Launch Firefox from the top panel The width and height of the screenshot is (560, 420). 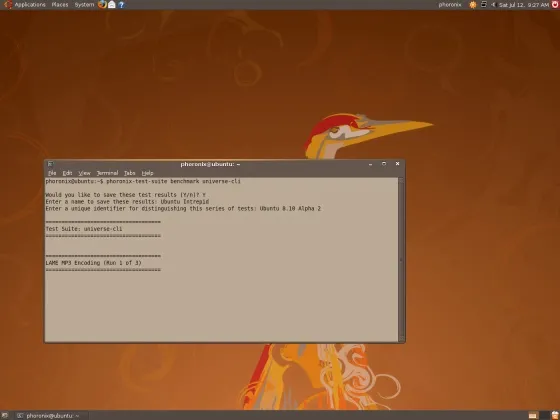point(102,4)
